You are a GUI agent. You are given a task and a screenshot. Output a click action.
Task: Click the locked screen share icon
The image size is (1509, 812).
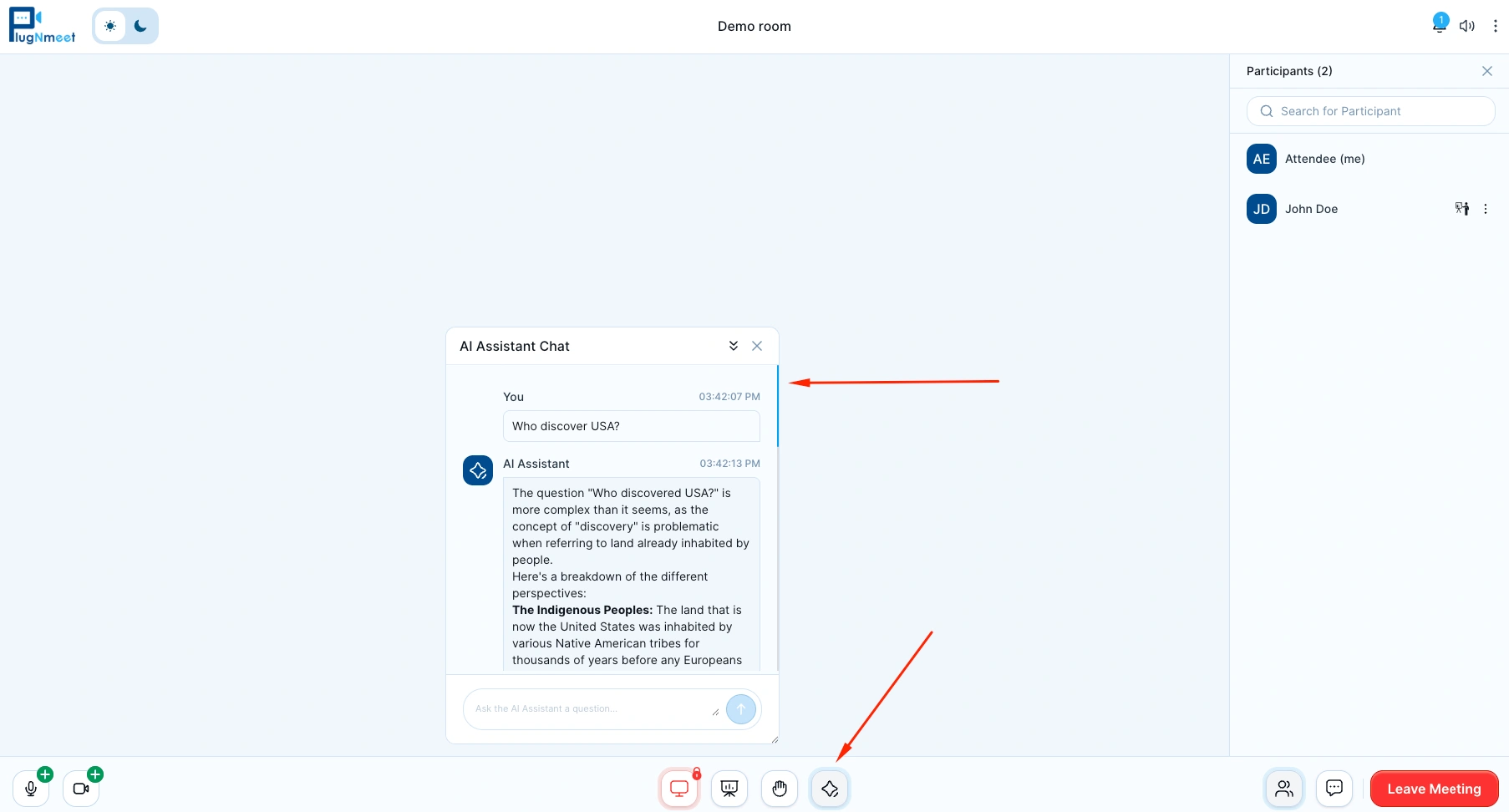pos(678,788)
